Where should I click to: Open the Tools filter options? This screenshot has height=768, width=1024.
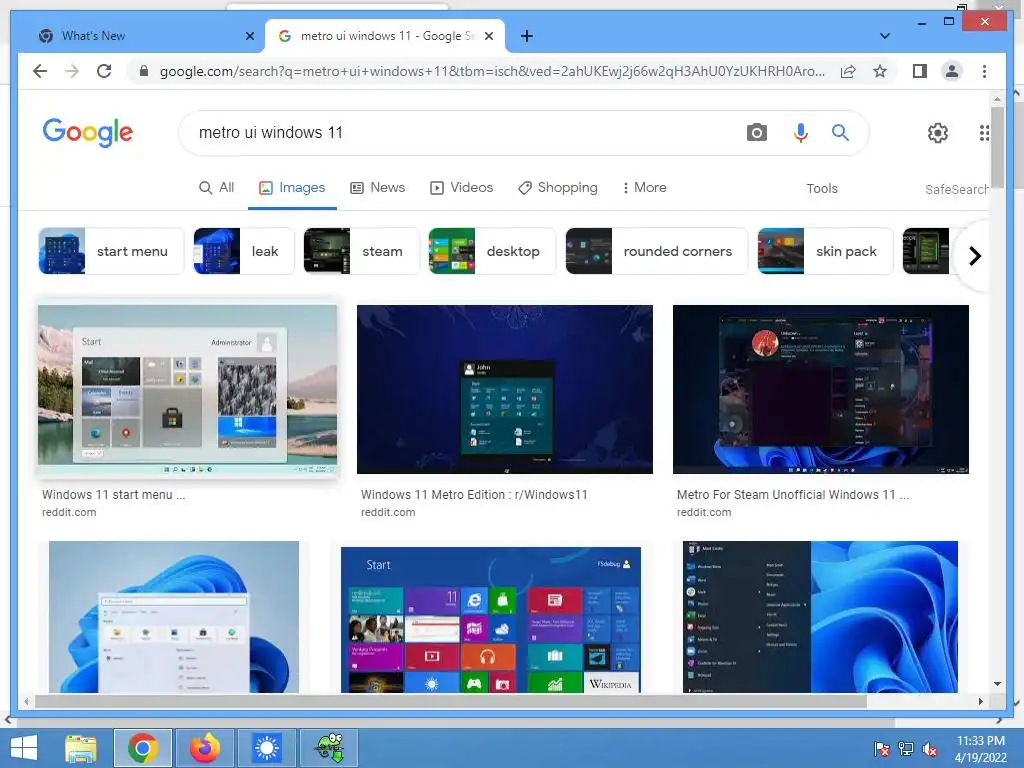(x=822, y=189)
